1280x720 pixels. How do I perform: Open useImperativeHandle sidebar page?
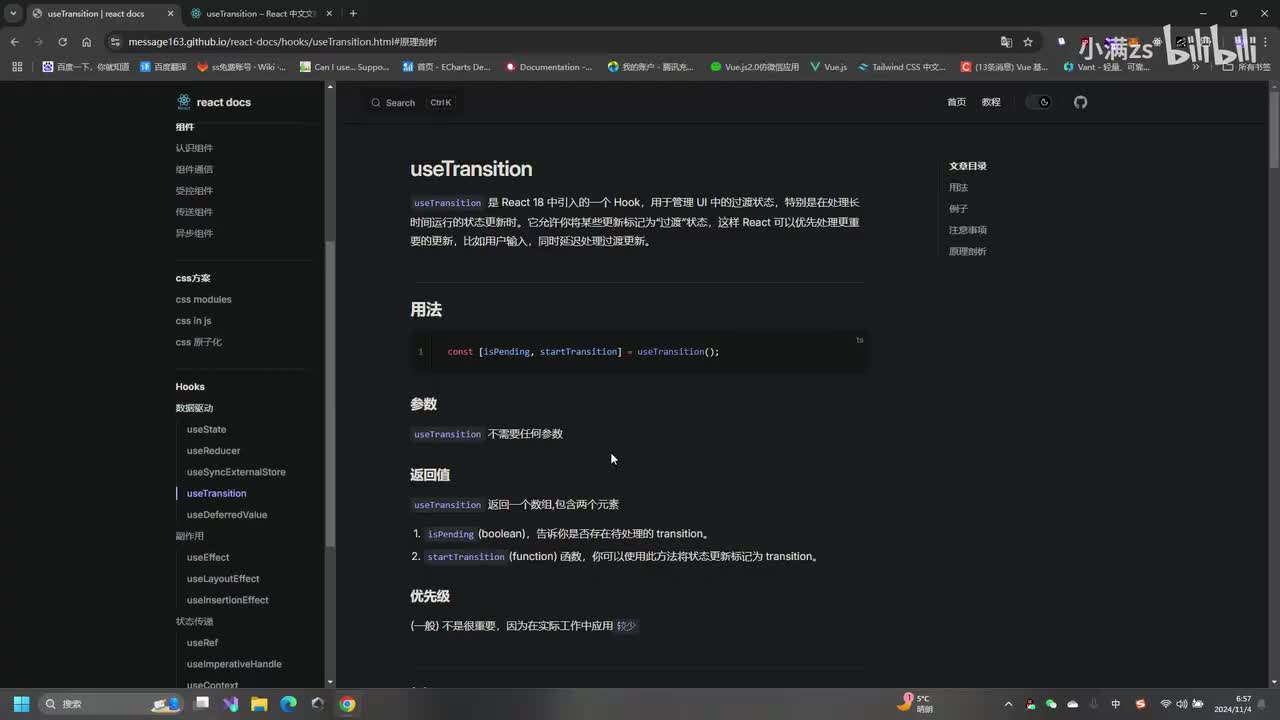click(x=234, y=664)
